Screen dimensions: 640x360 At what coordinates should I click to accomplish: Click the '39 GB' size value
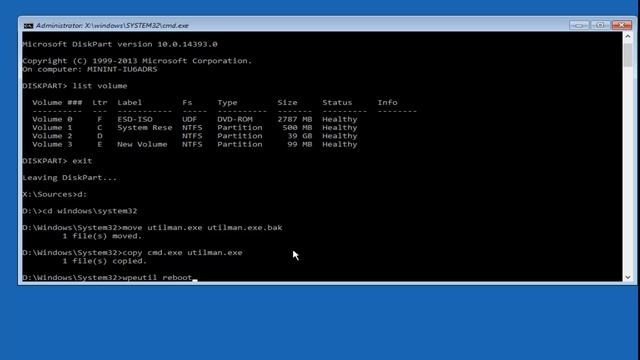pyautogui.click(x=300, y=136)
